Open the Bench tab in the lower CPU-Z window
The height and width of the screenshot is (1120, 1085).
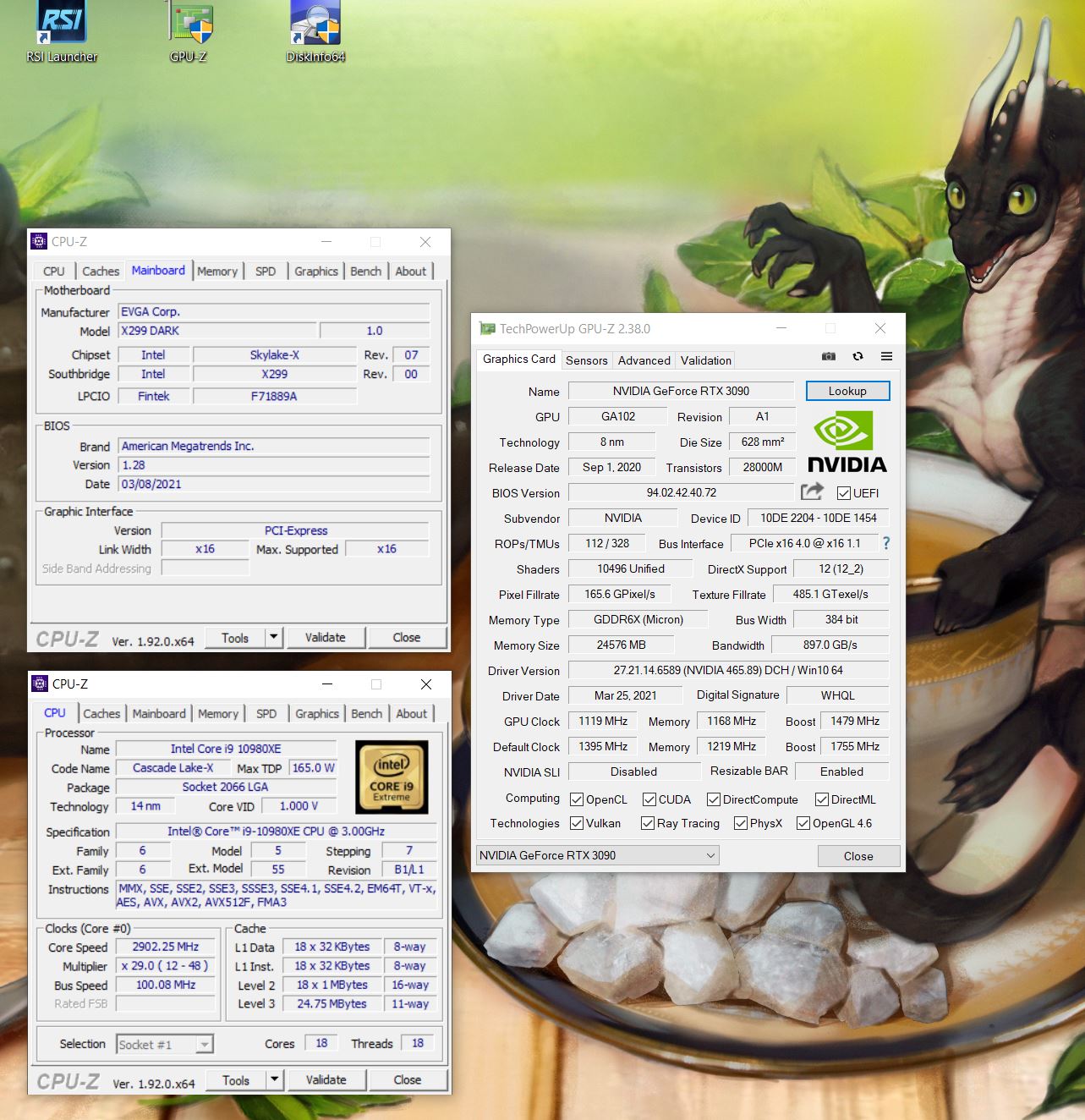click(367, 714)
